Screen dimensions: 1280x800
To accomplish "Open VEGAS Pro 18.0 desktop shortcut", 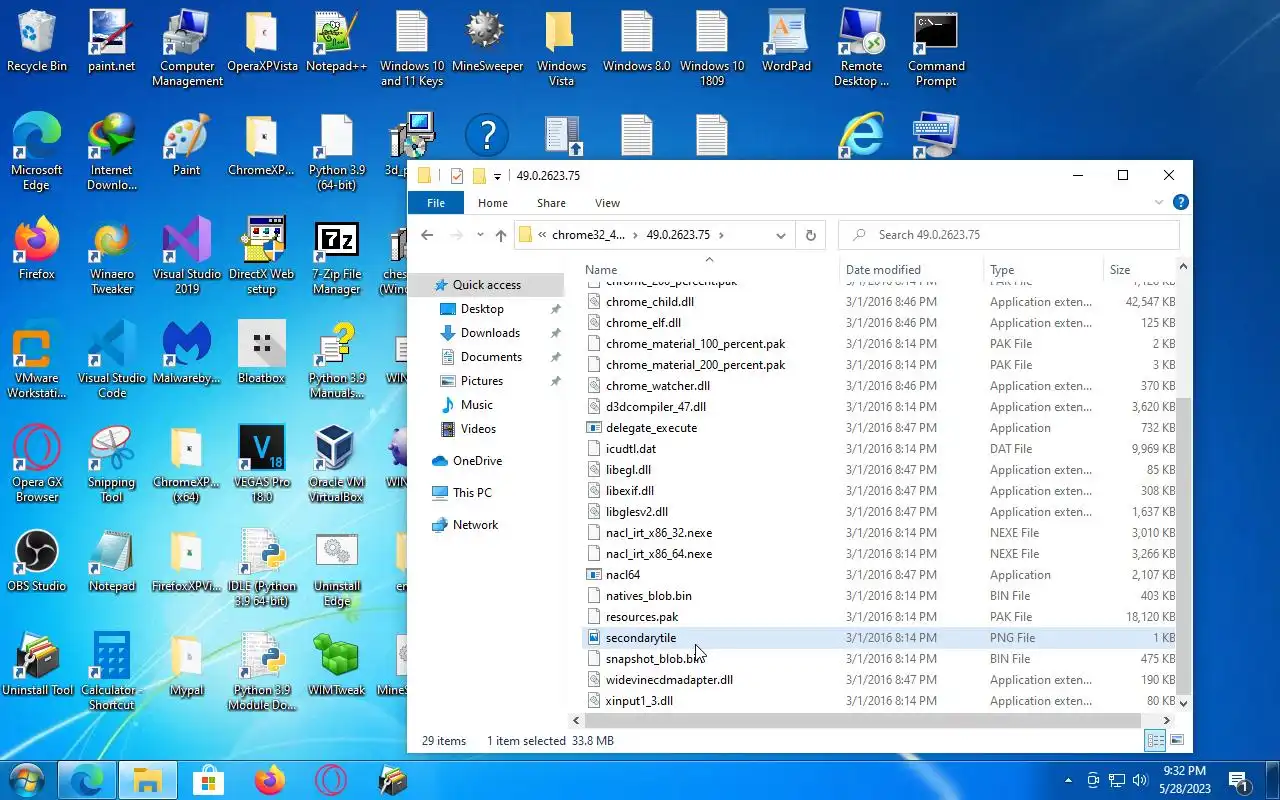I will click(262, 464).
